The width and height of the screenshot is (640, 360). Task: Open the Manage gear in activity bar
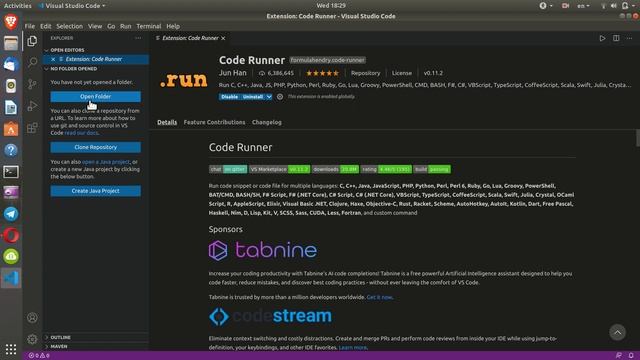point(32,339)
